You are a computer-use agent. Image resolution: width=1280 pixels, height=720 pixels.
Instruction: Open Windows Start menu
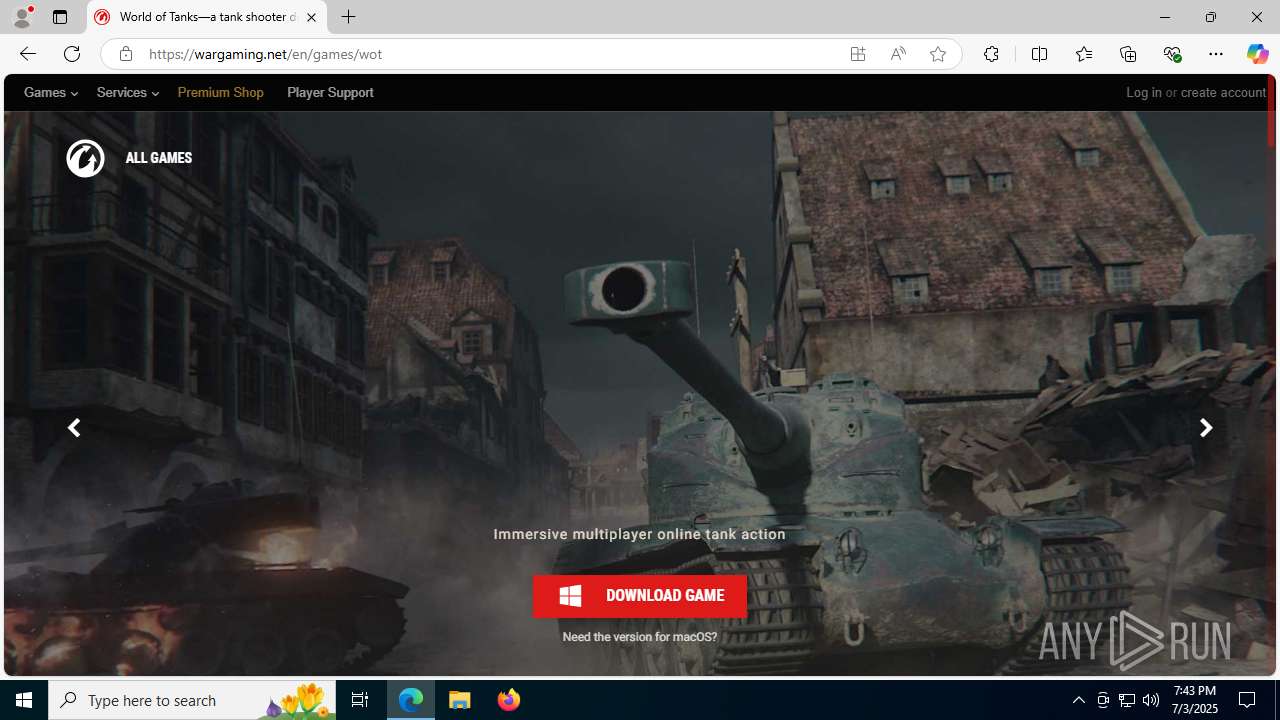(x=24, y=700)
